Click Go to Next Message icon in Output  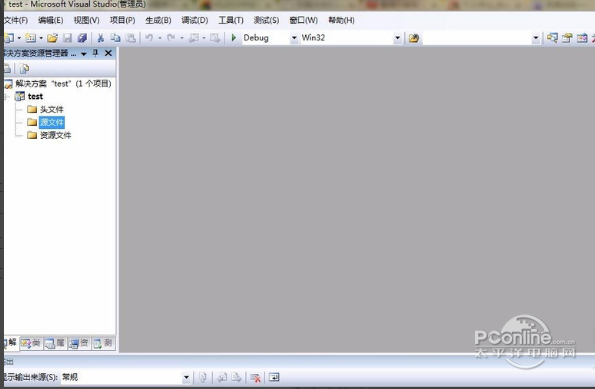tap(236, 377)
